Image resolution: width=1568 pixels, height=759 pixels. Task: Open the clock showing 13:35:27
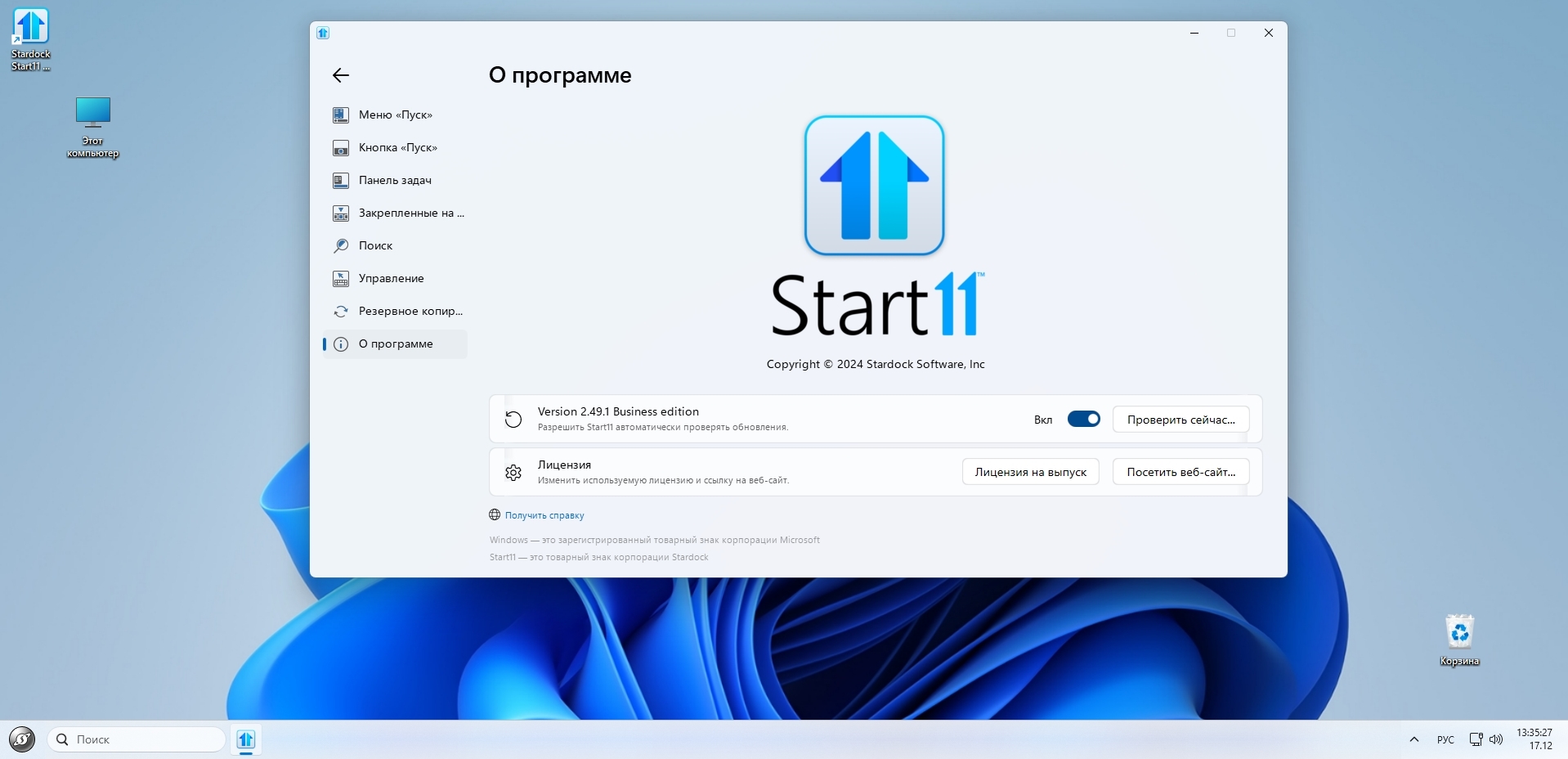pyautogui.click(x=1534, y=739)
